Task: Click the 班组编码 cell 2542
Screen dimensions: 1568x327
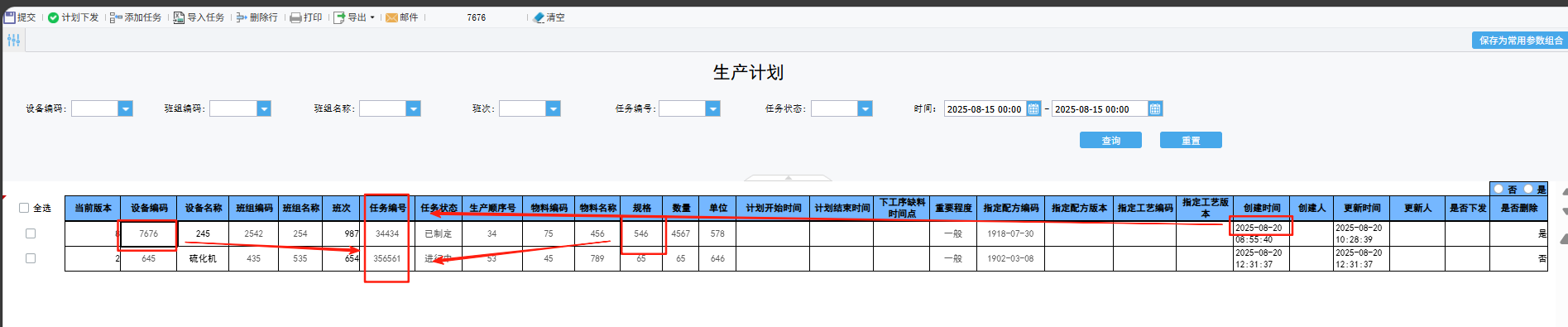Action: point(254,233)
